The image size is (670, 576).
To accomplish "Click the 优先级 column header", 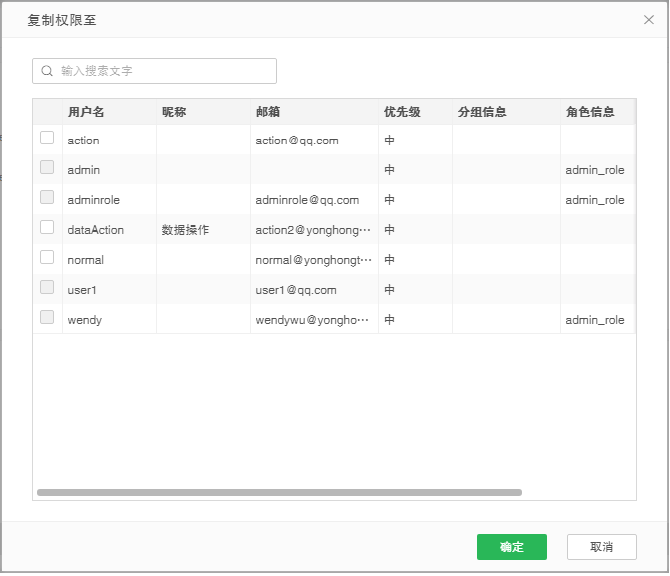I will pyautogui.click(x=402, y=112).
